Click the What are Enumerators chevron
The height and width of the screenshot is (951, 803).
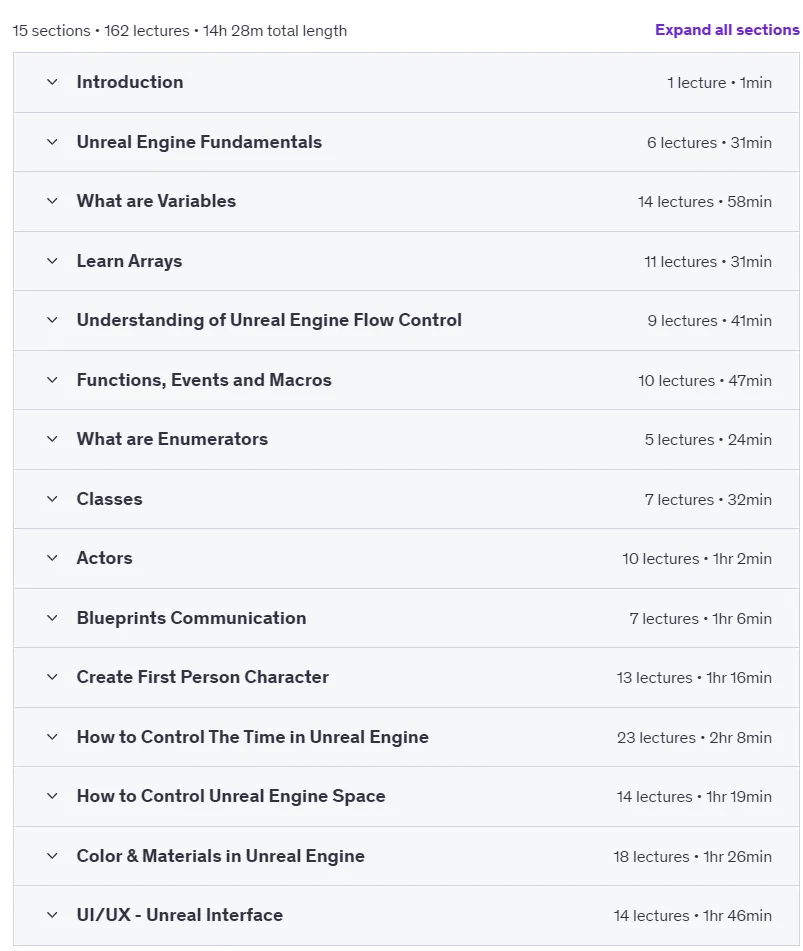click(x=52, y=439)
